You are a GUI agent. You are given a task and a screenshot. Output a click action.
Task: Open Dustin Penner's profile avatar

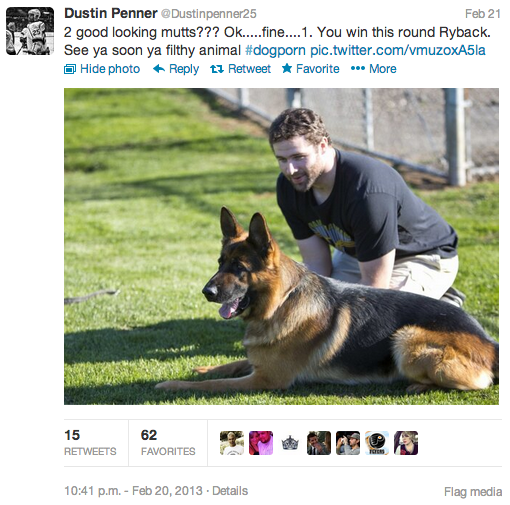coord(30,31)
